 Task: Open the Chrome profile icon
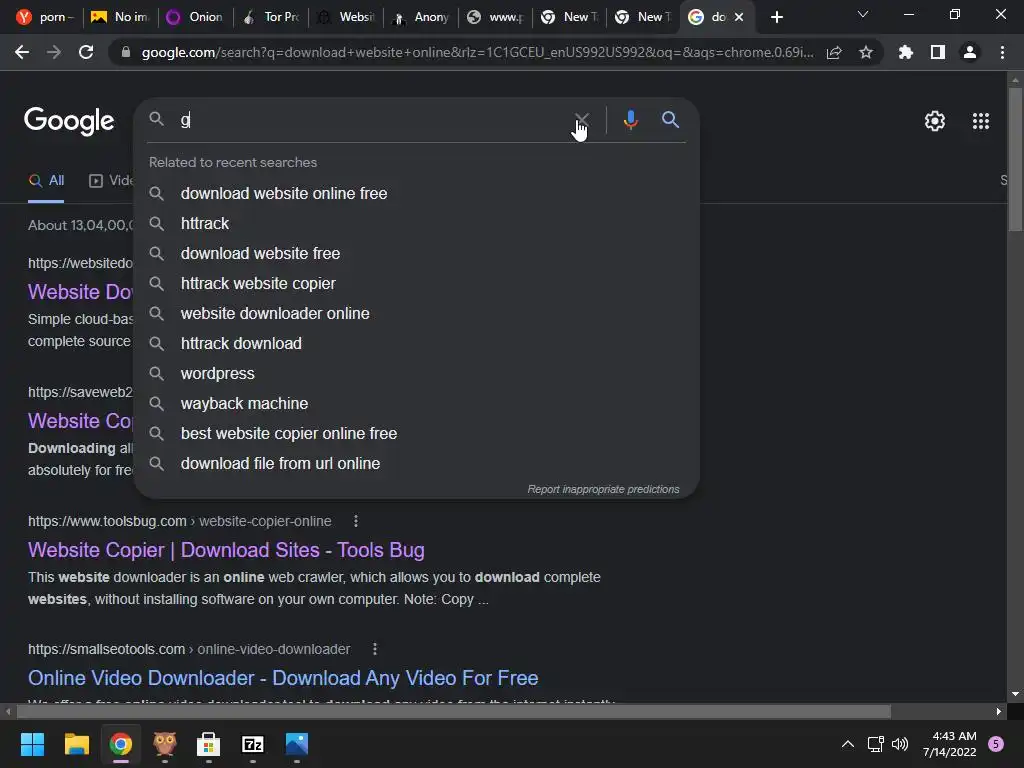pyautogui.click(x=970, y=52)
